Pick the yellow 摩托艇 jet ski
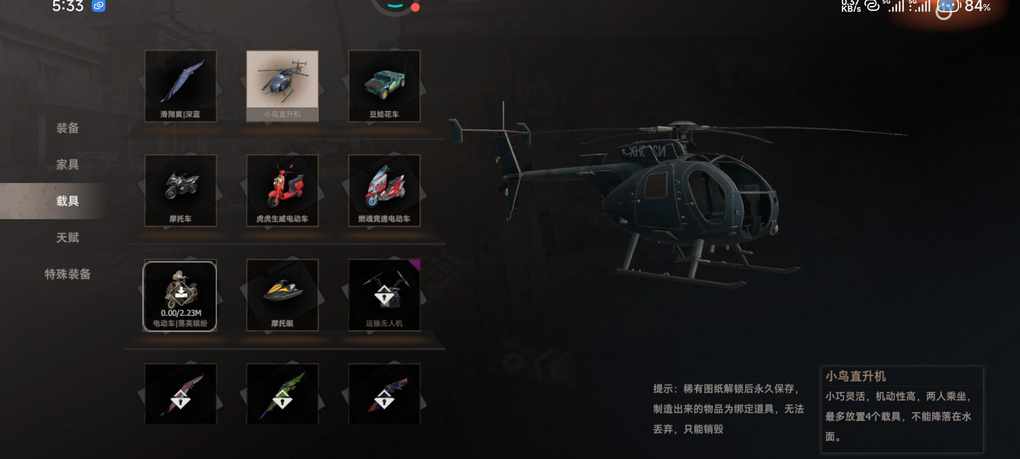Image resolution: width=1020 pixels, height=459 pixels. point(282,295)
